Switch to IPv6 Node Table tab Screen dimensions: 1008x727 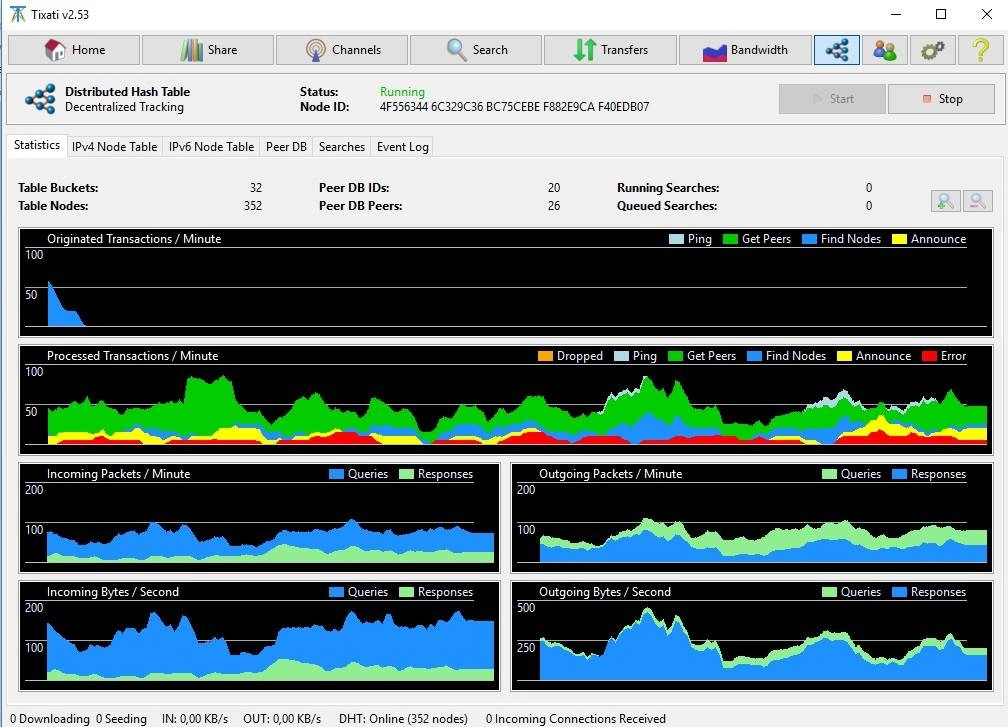point(212,147)
